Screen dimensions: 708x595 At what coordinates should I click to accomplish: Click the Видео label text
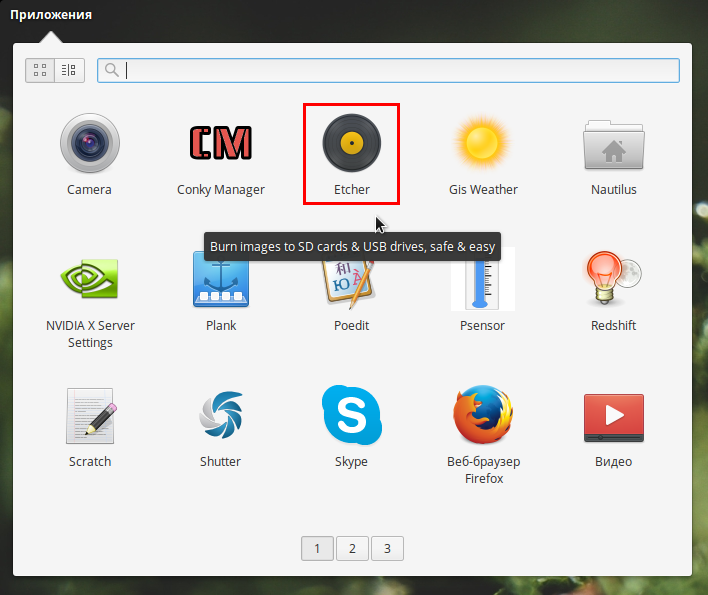(x=614, y=462)
